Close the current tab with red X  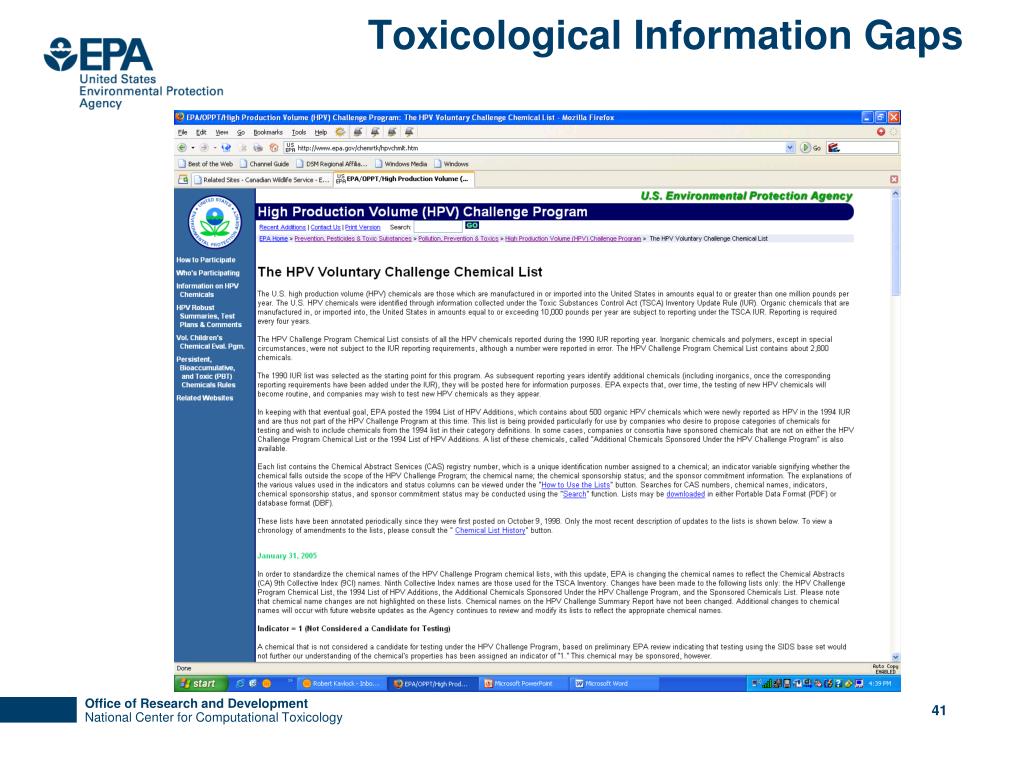893,179
